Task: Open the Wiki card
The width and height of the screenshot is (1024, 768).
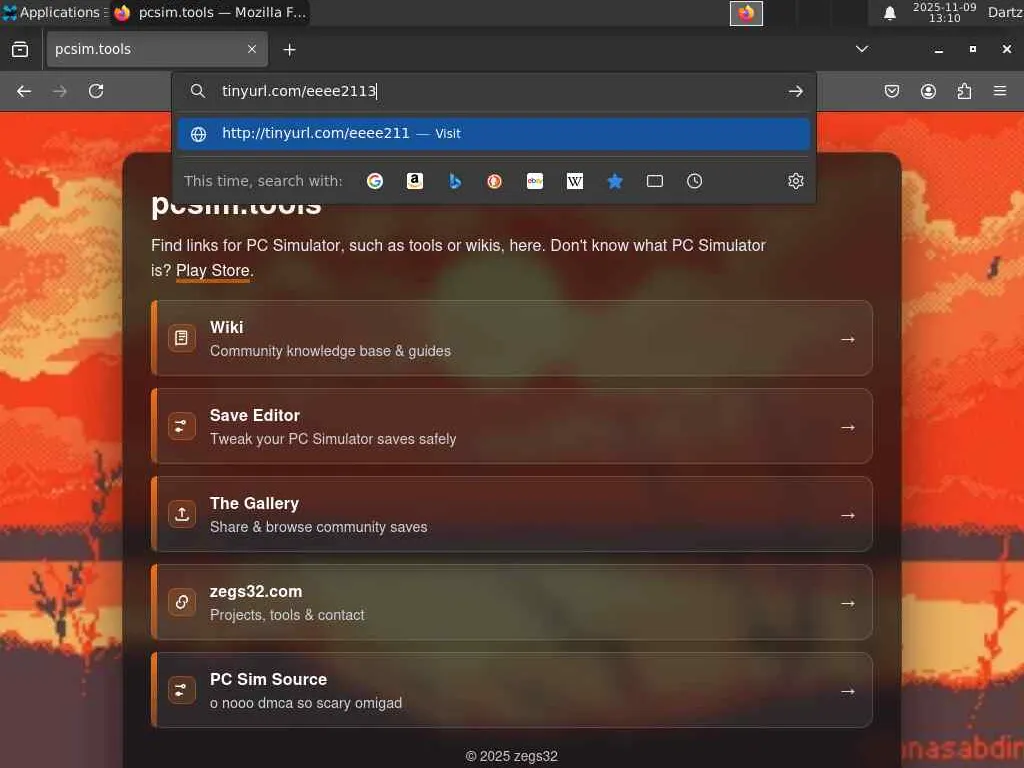Action: click(512, 338)
